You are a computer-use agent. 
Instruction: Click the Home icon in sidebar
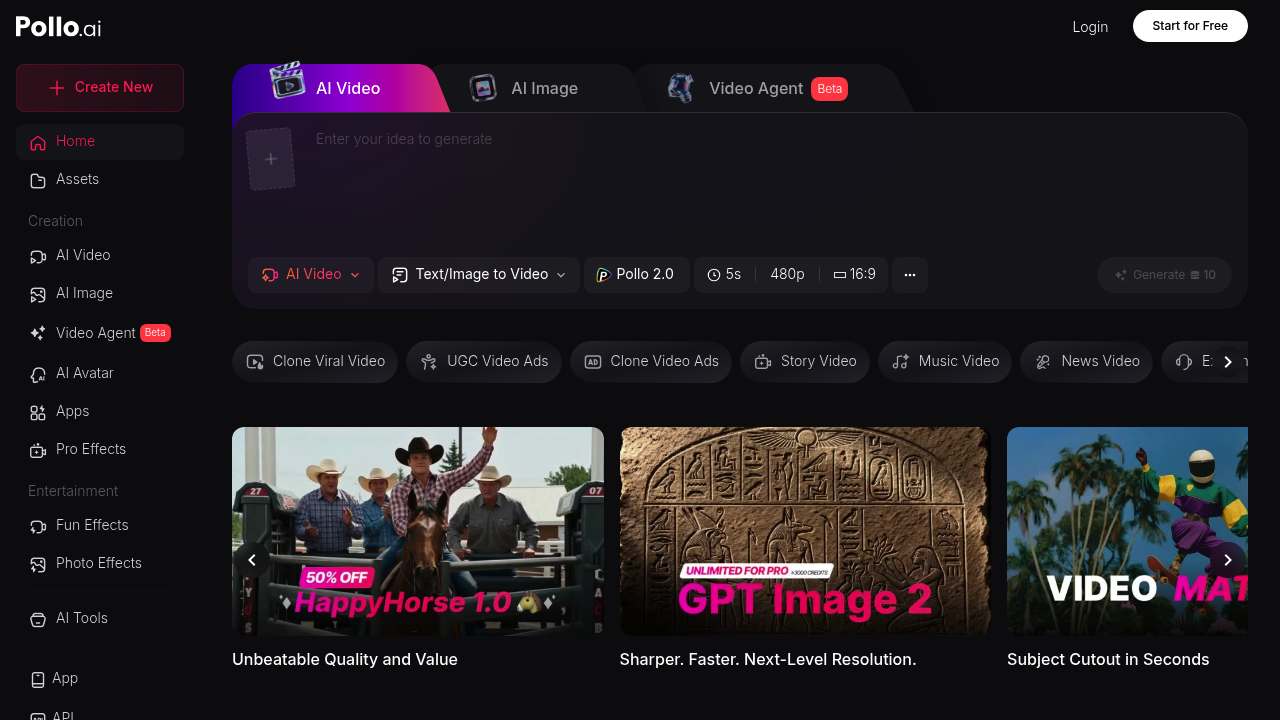coord(38,142)
